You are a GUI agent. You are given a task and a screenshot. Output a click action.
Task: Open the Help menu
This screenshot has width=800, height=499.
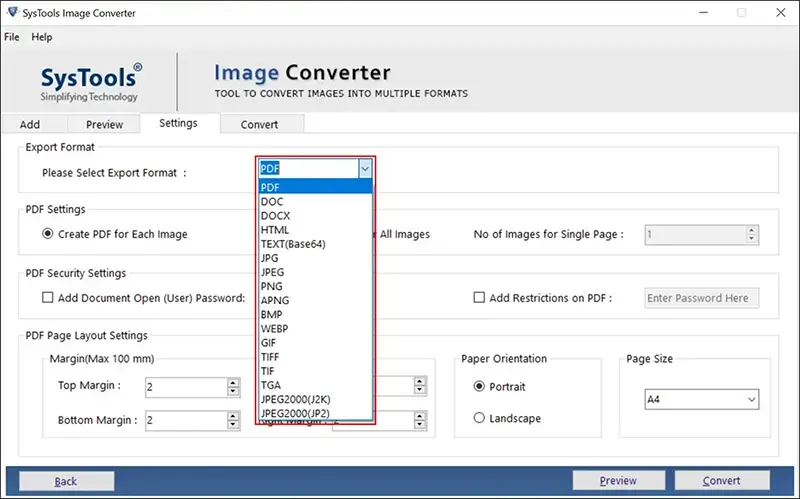pyautogui.click(x=42, y=37)
